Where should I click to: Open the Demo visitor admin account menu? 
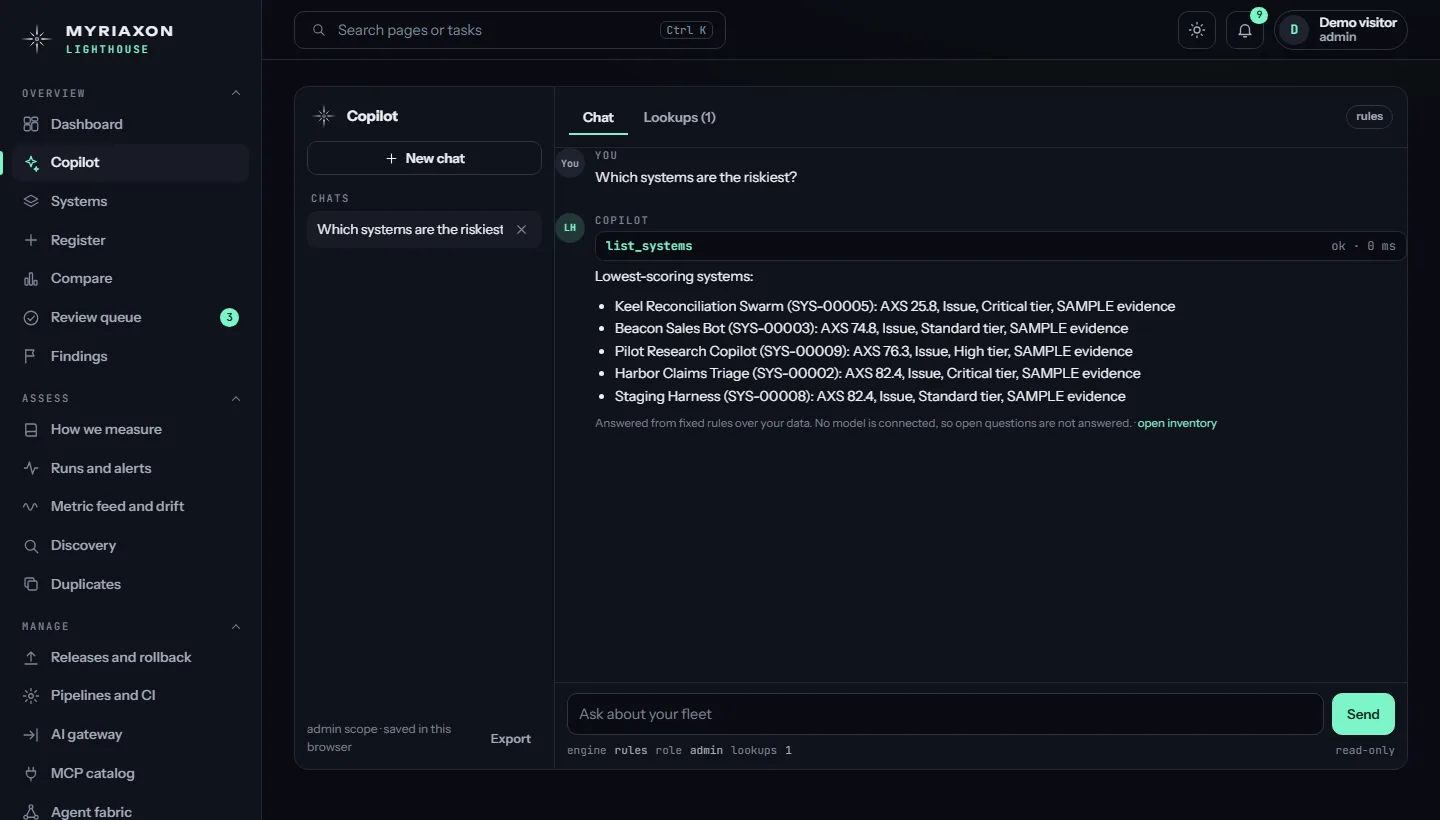pyautogui.click(x=1340, y=30)
